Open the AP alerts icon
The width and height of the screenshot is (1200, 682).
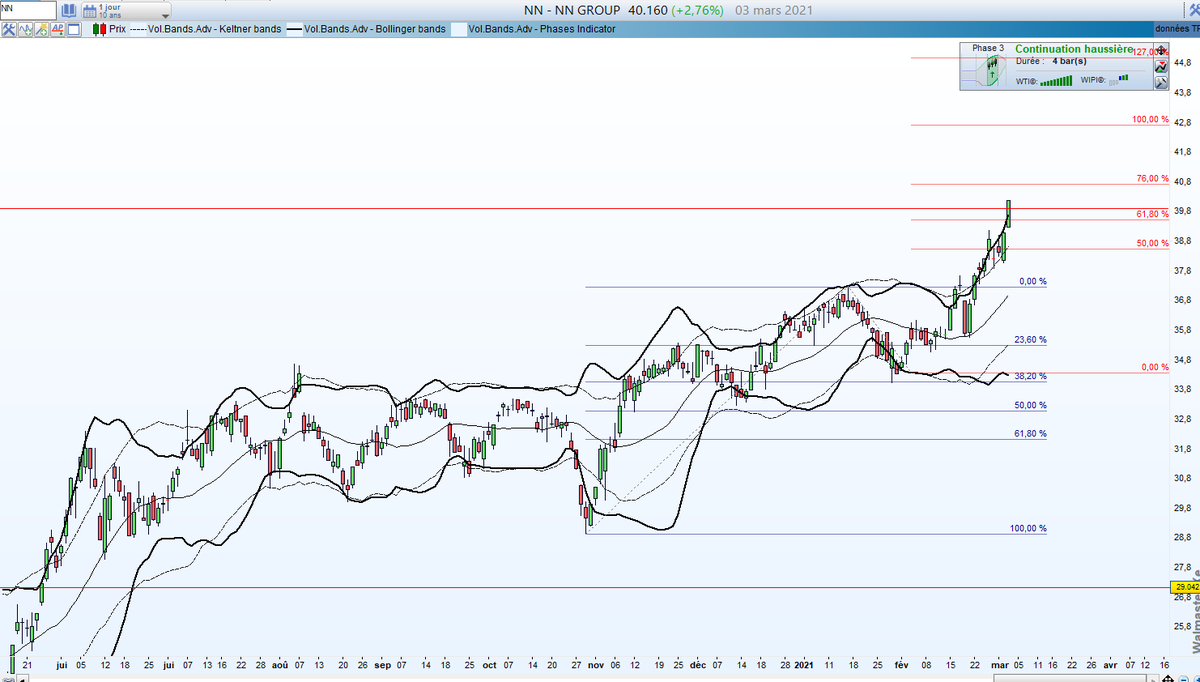(x=58, y=29)
